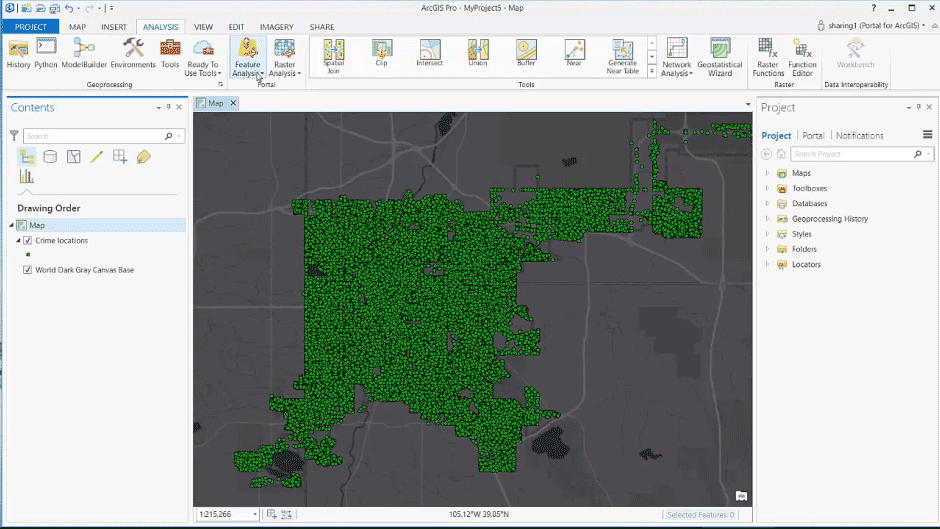Open the Python window
Screen dimensions: 940x529
click(x=46, y=54)
